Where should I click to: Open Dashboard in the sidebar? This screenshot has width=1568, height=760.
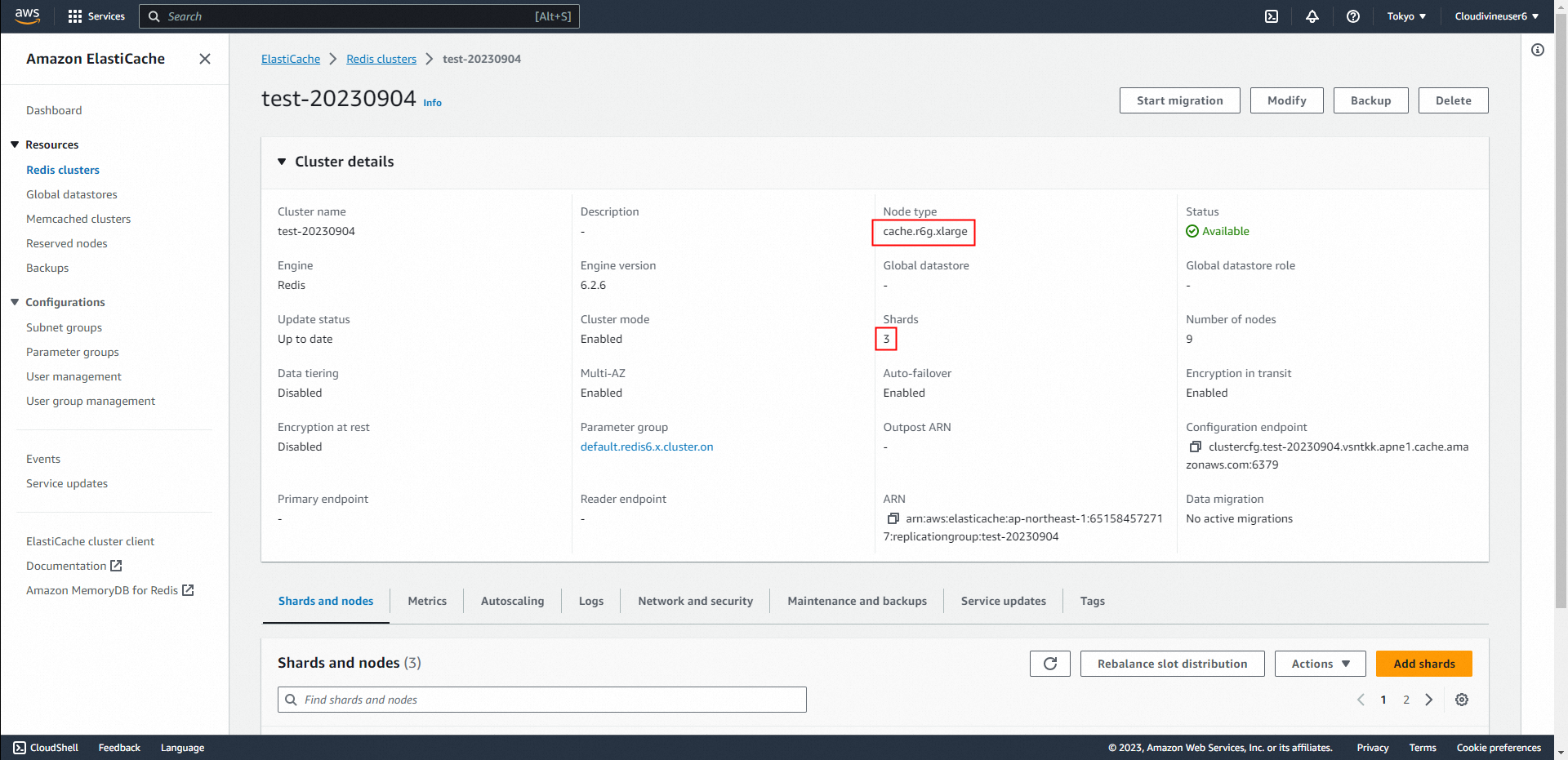click(54, 110)
